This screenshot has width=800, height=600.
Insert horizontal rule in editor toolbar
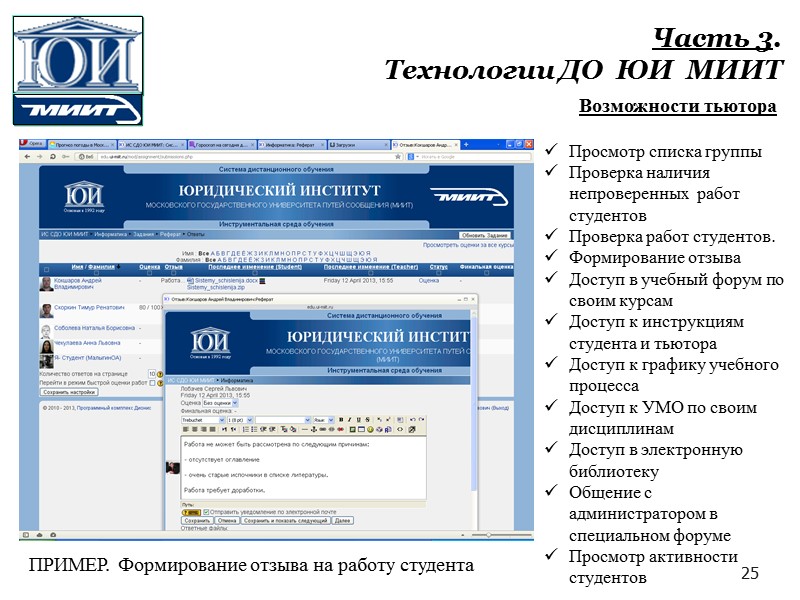305,430
